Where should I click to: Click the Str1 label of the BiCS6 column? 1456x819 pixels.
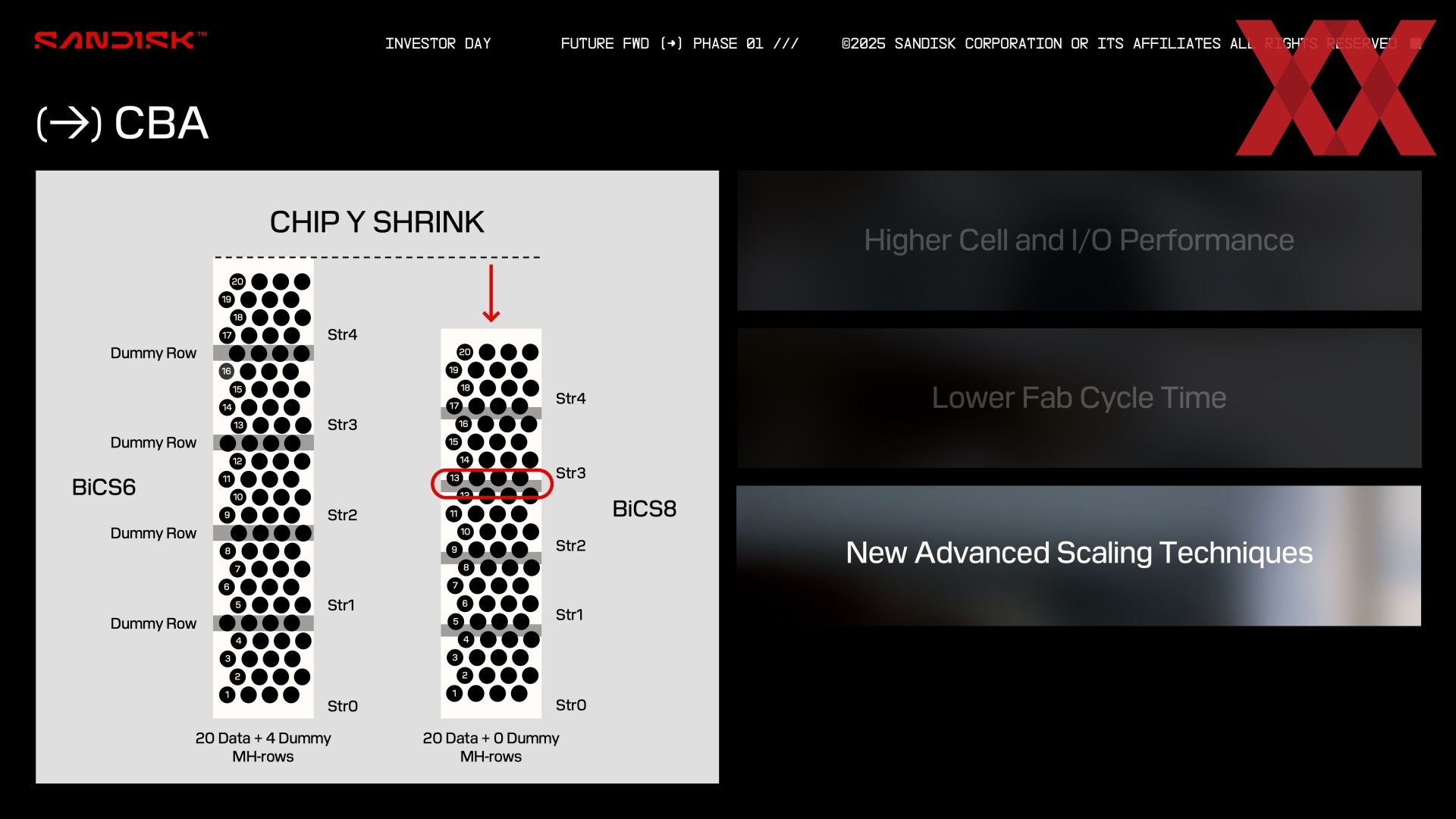coord(341,605)
